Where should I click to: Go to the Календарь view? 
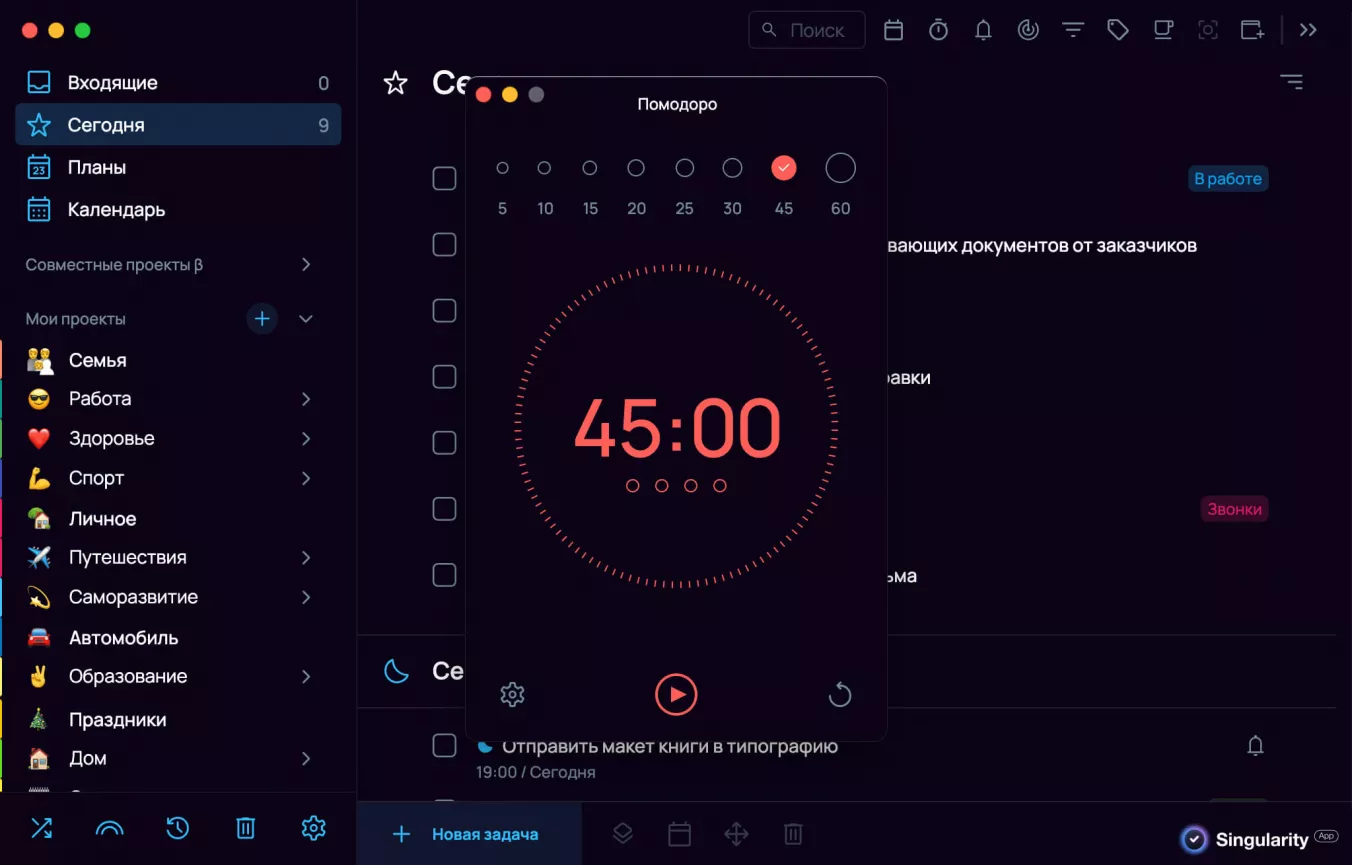pos(116,210)
